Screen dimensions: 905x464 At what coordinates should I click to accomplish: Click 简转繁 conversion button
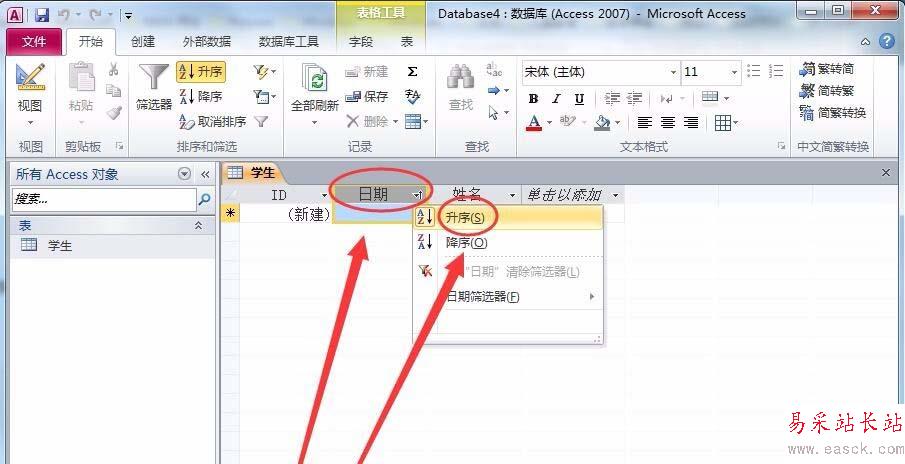827,91
